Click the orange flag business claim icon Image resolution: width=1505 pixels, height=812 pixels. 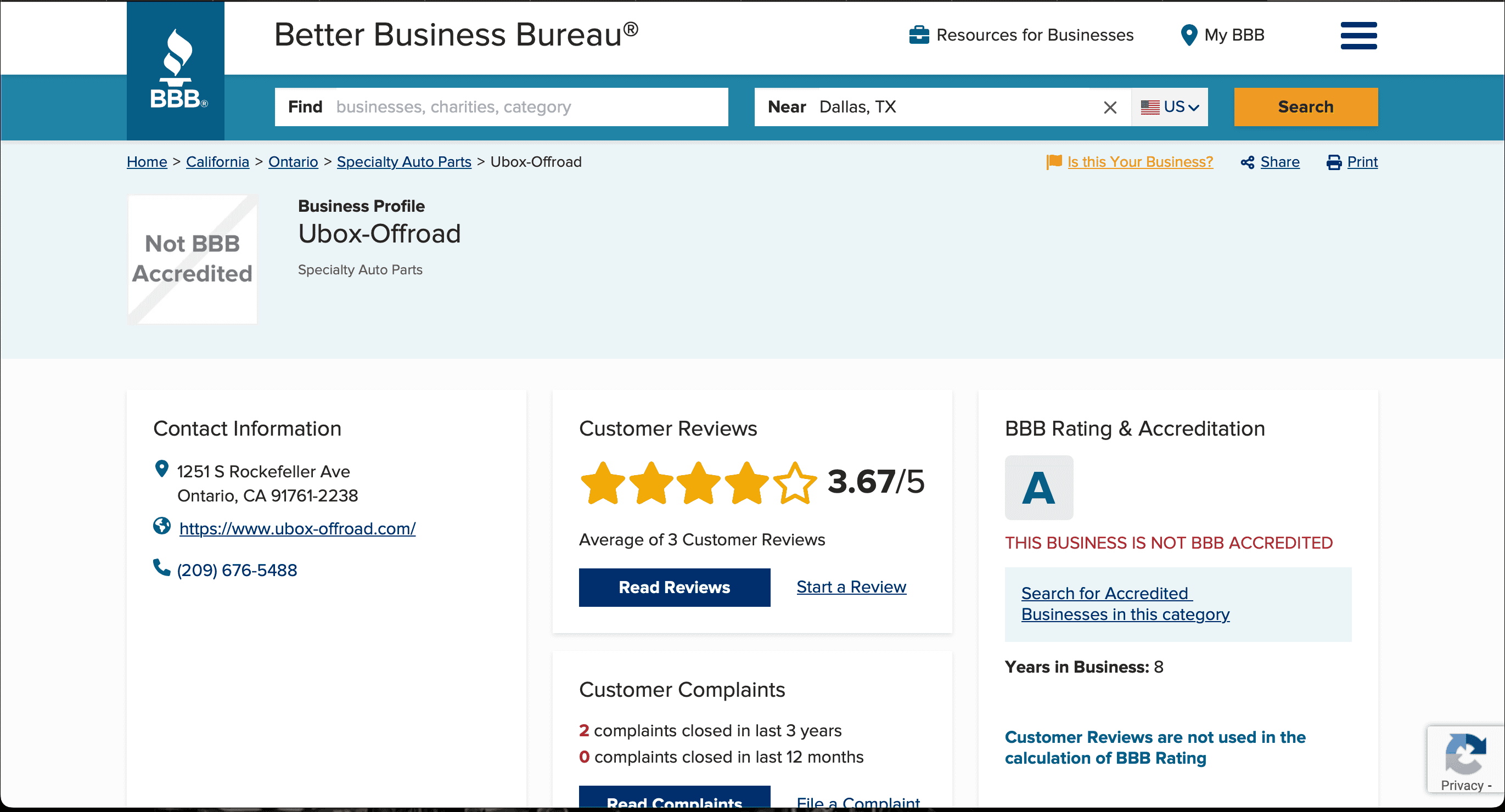pos(1053,162)
